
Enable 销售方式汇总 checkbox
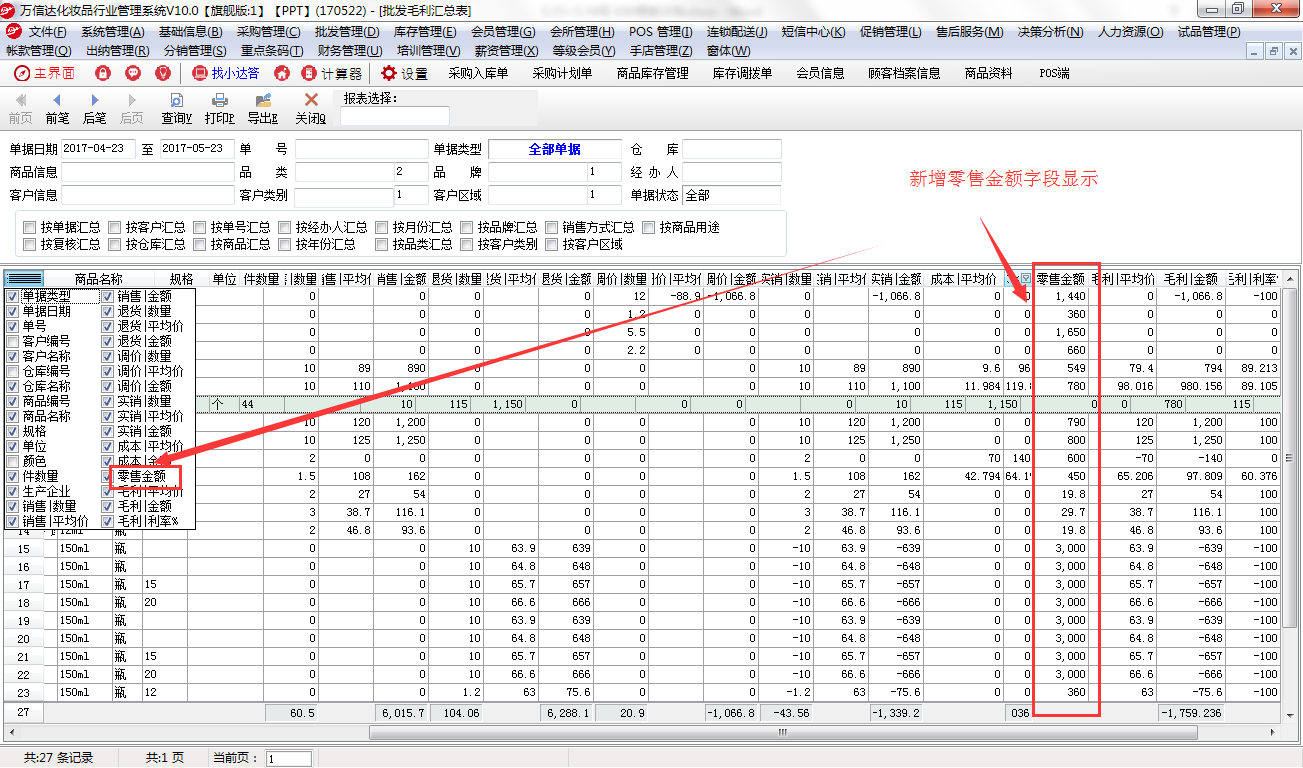click(x=552, y=227)
